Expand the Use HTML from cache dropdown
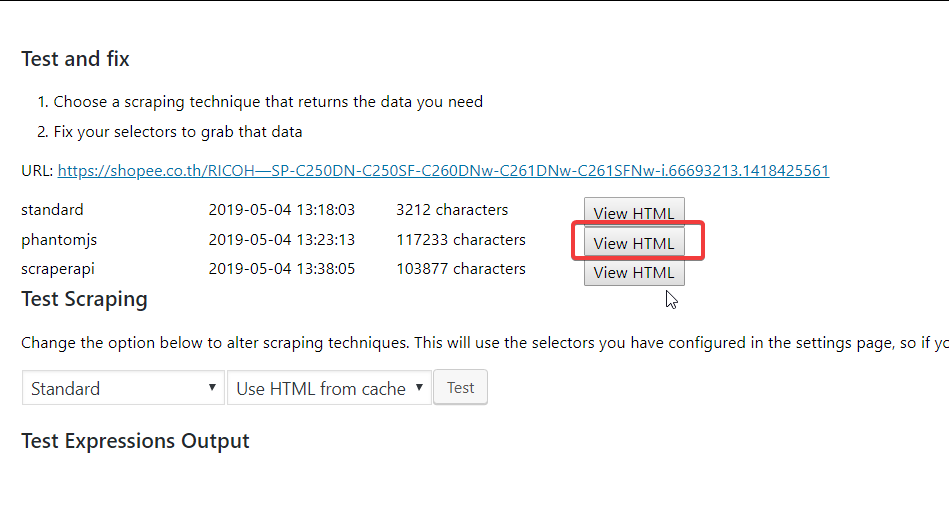Screen dimensions: 949x528 [x=329, y=388]
